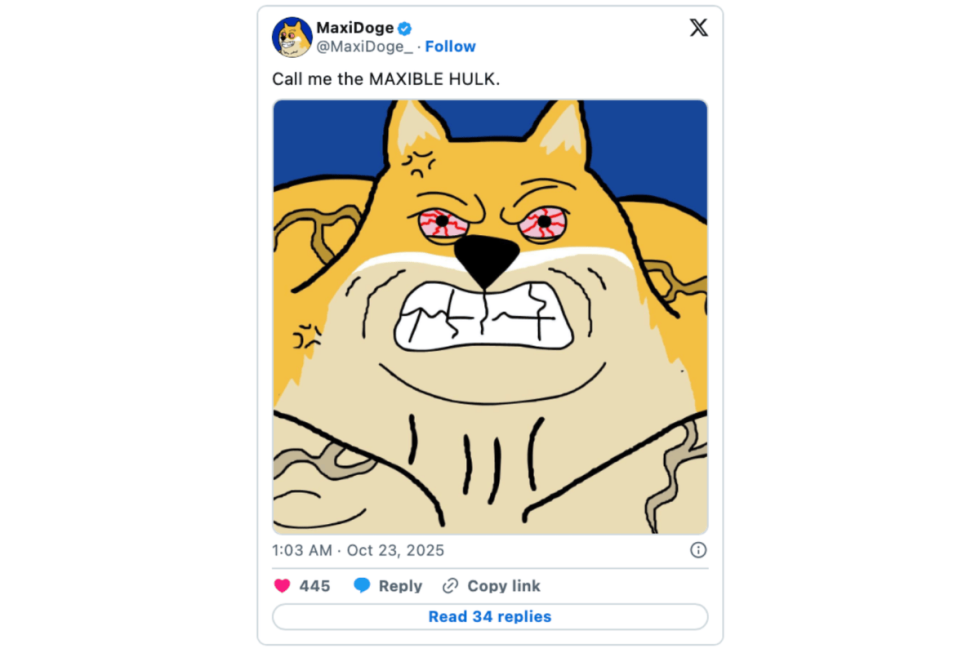Follow the MaxiDoge account

[450, 47]
